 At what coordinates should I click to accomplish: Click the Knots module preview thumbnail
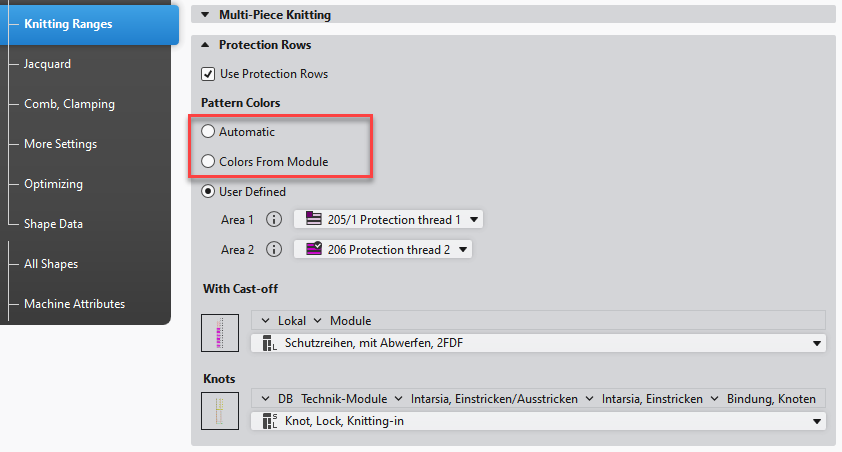click(x=220, y=410)
